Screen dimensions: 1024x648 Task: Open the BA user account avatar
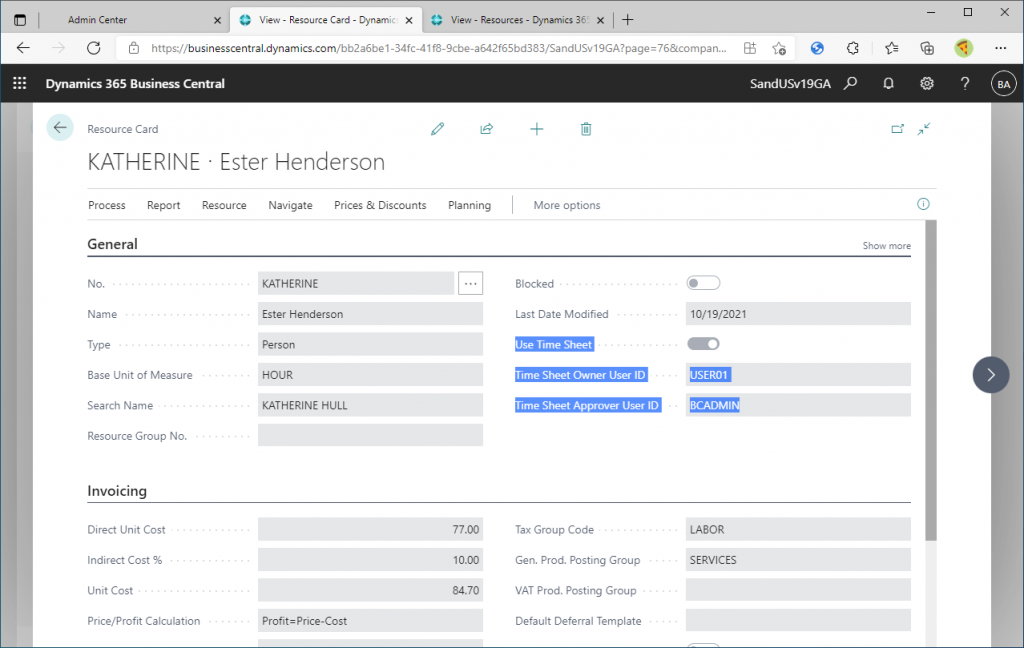(1004, 84)
